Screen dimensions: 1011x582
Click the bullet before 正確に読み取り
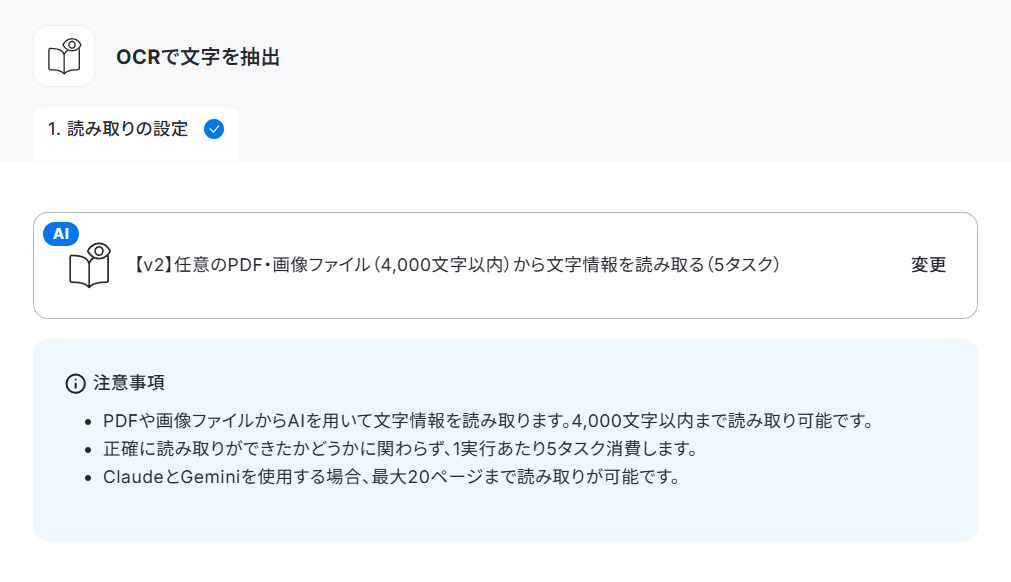click(x=88, y=451)
